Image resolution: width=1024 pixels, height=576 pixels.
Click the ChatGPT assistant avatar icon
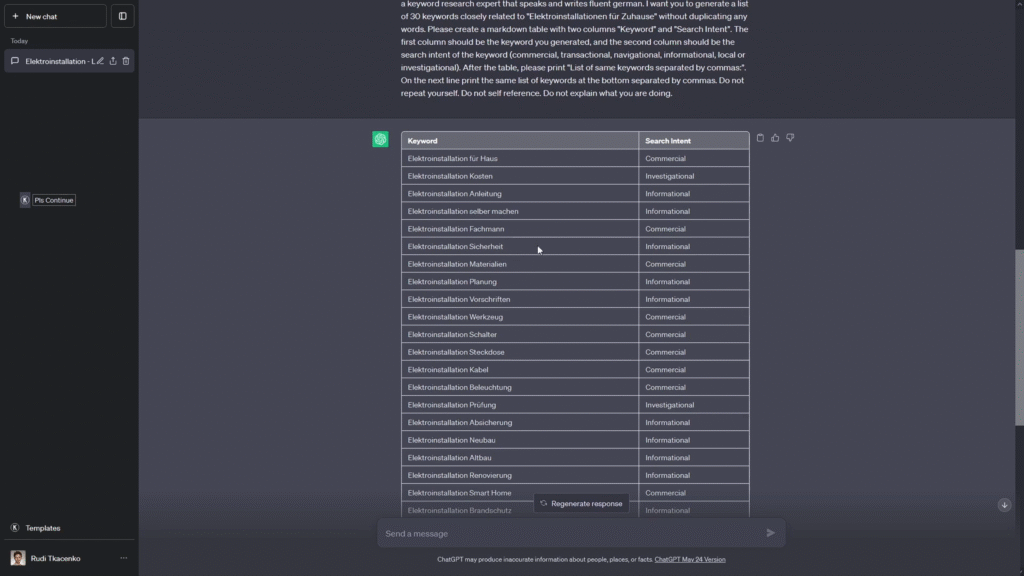[380, 139]
